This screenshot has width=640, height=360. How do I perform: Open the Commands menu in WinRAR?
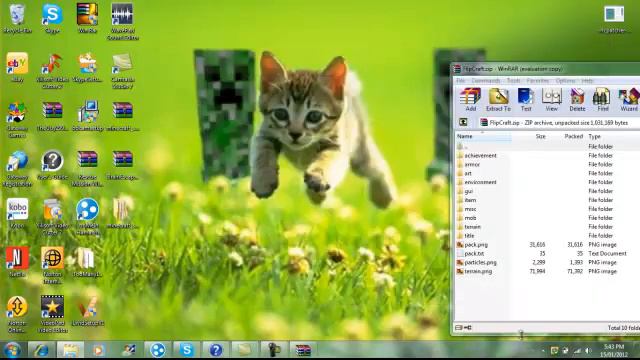tap(486, 81)
